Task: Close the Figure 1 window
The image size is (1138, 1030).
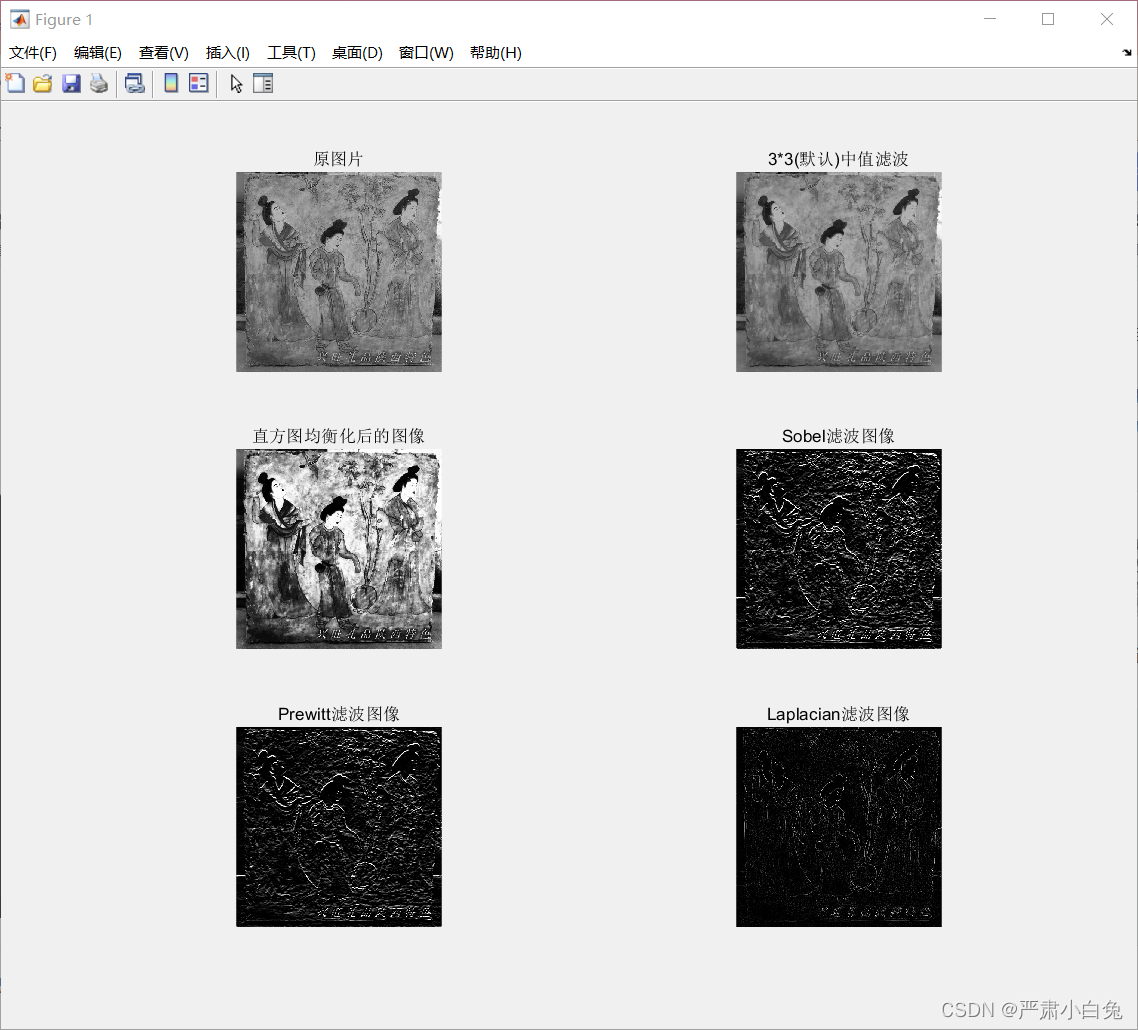Action: (x=1107, y=20)
